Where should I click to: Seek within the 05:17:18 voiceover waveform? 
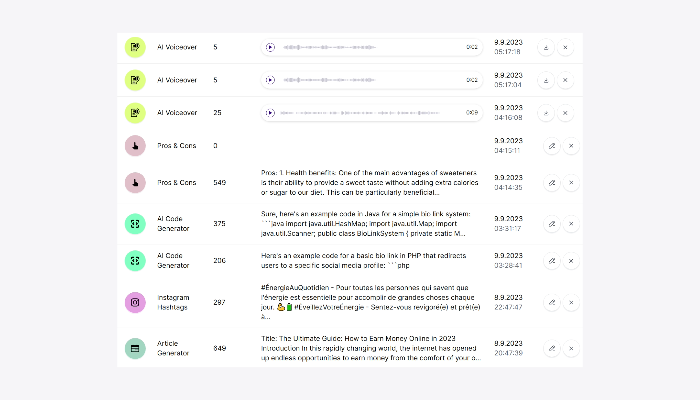point(329,47)
